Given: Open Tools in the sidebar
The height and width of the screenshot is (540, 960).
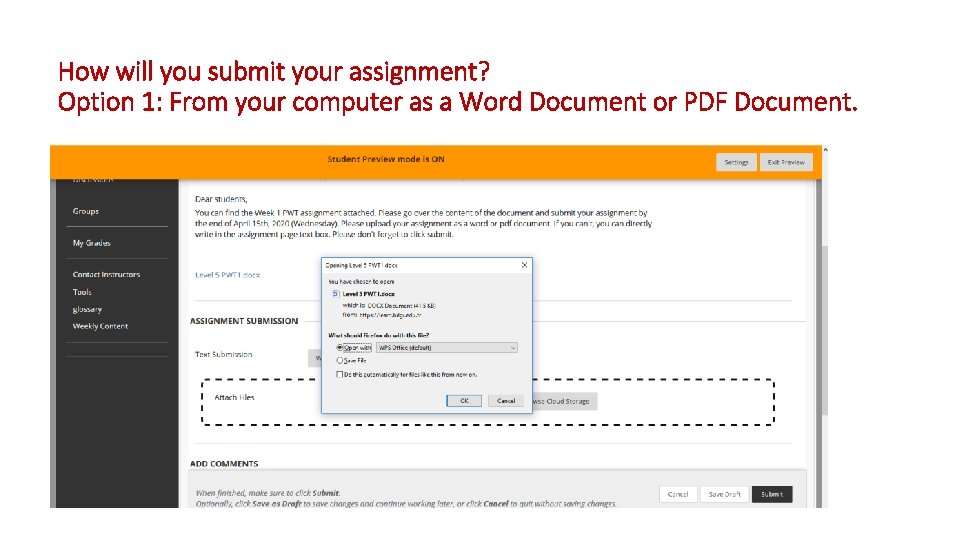Looking at the screenshot, I should tap(82, 292).
